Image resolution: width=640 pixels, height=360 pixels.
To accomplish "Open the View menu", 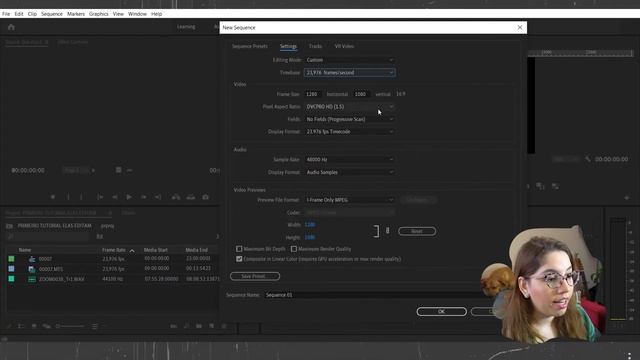I will [118, 14].
